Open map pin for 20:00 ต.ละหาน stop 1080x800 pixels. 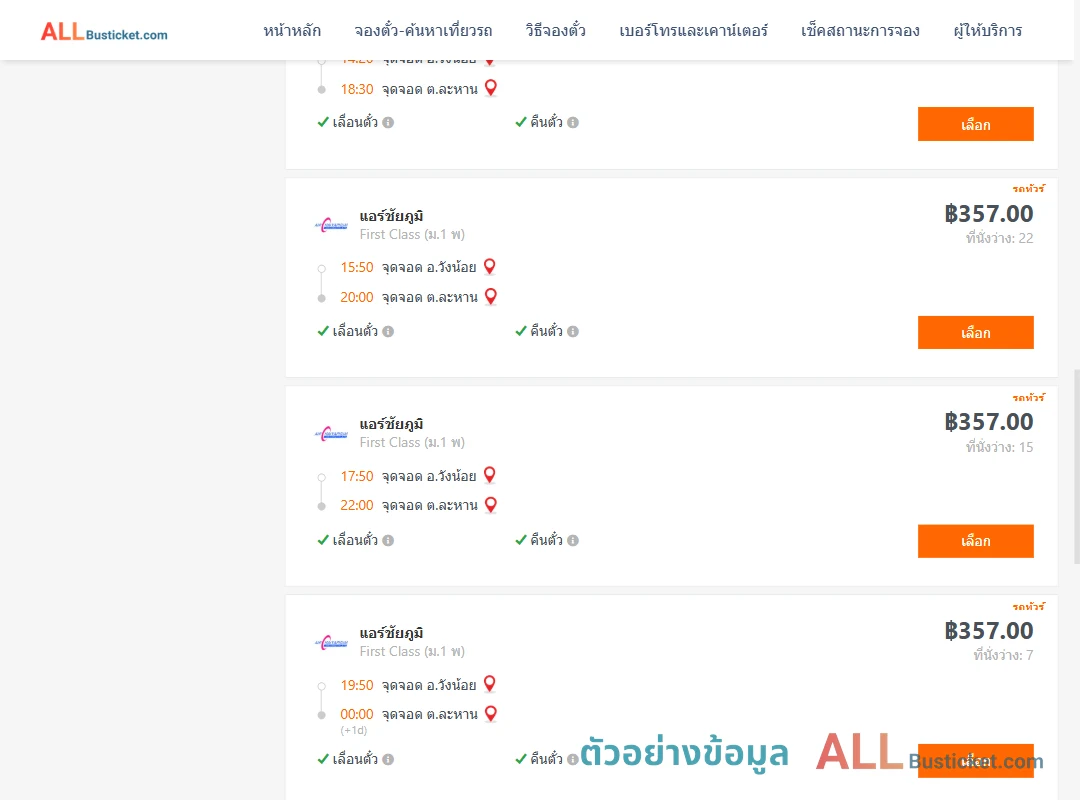pos(491,297)
